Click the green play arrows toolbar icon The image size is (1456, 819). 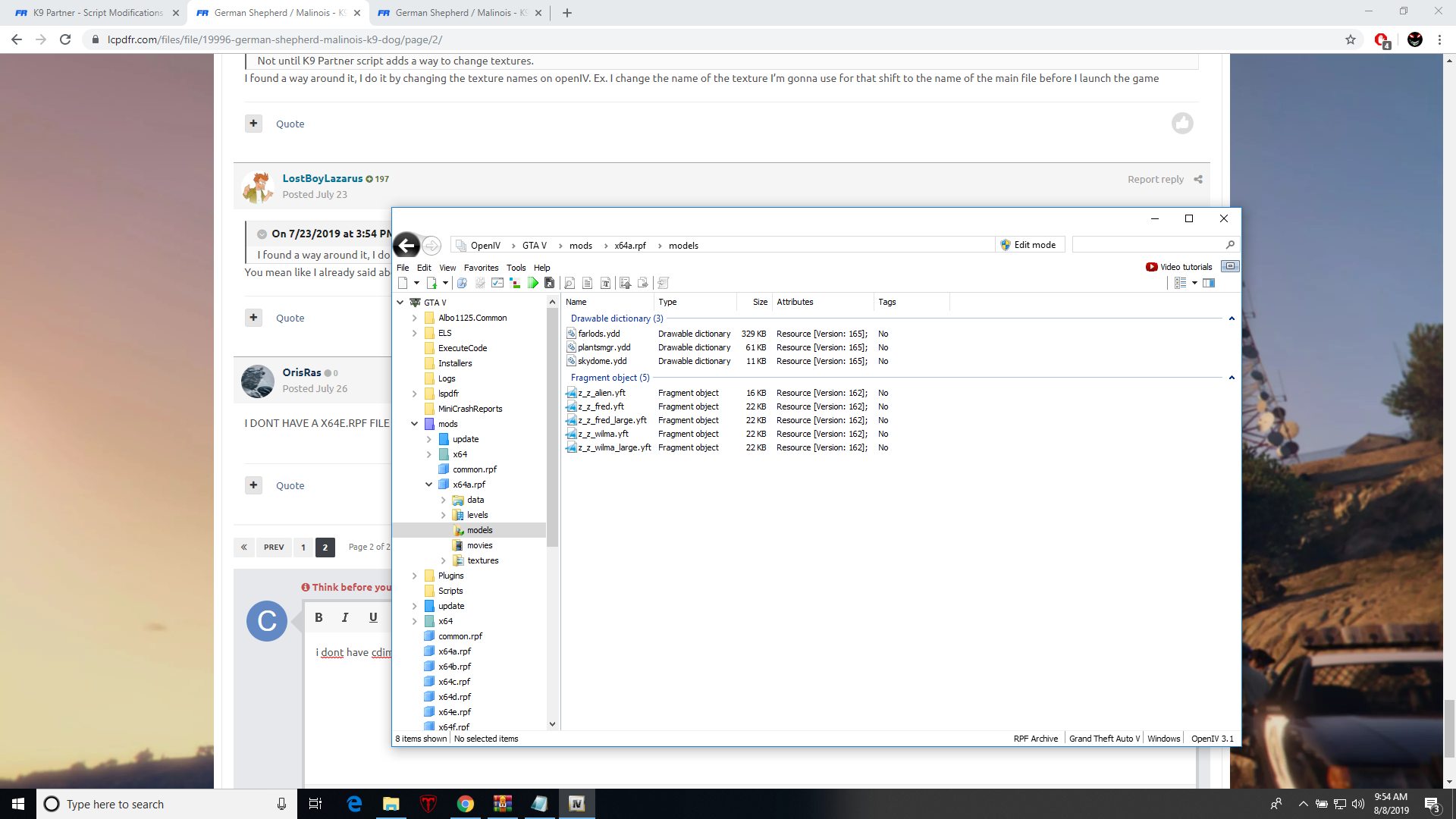[532, 283]
